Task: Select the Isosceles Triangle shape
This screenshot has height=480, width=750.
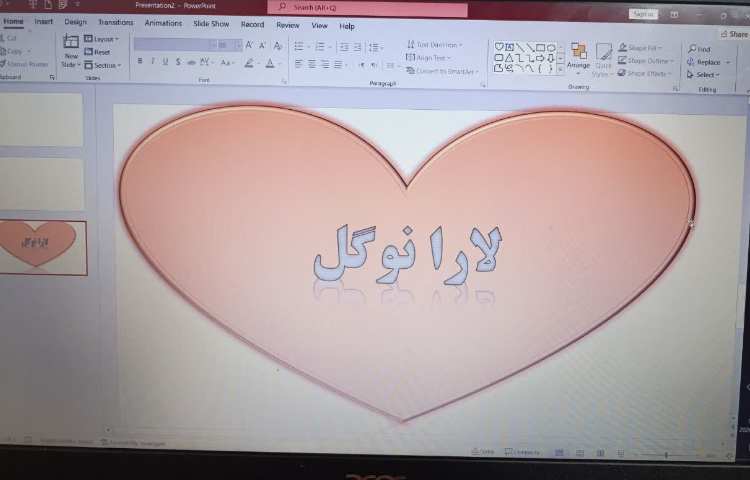Action: tap(509, 58)
